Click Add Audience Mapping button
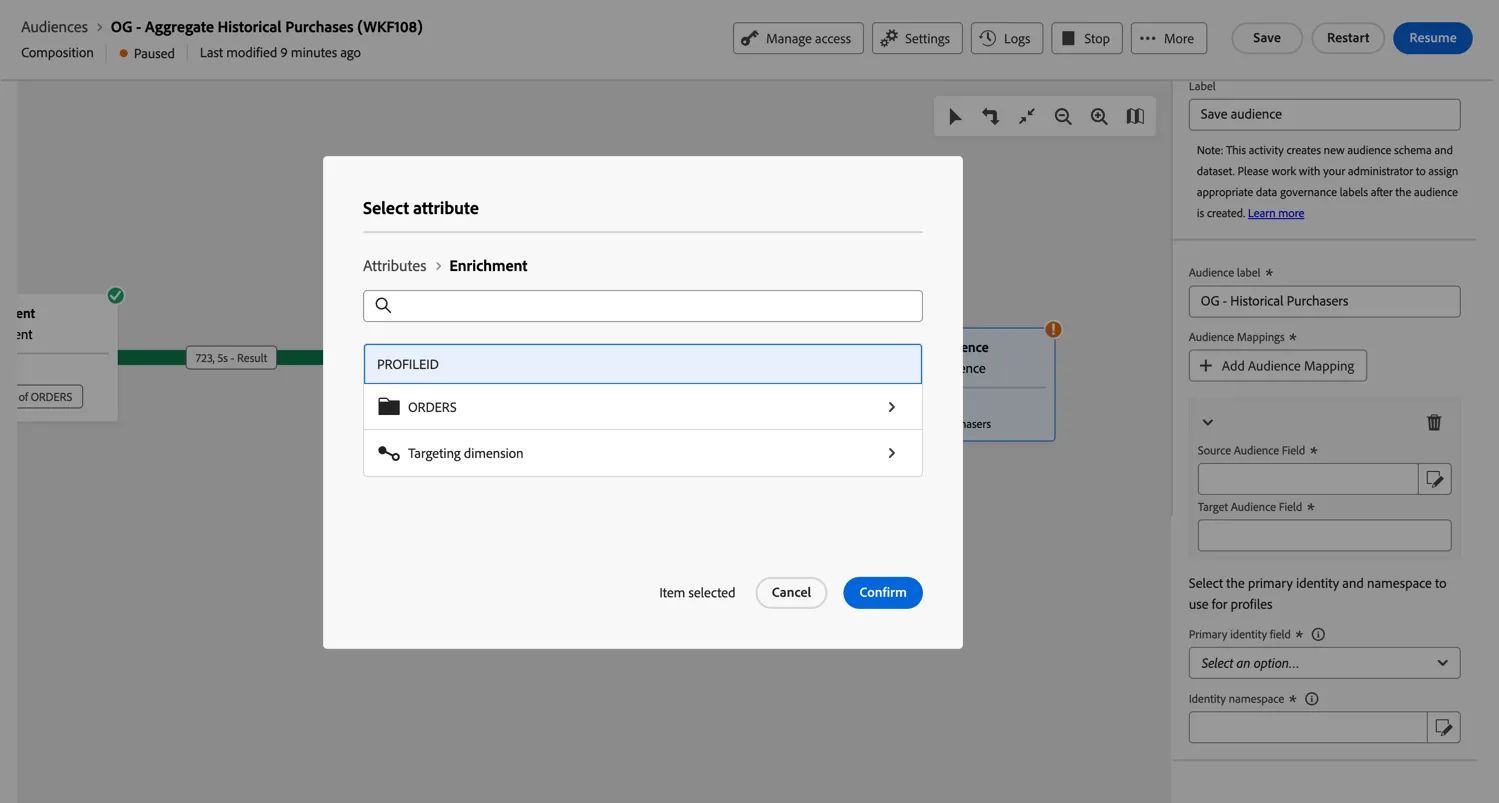 click(1277, 366)
